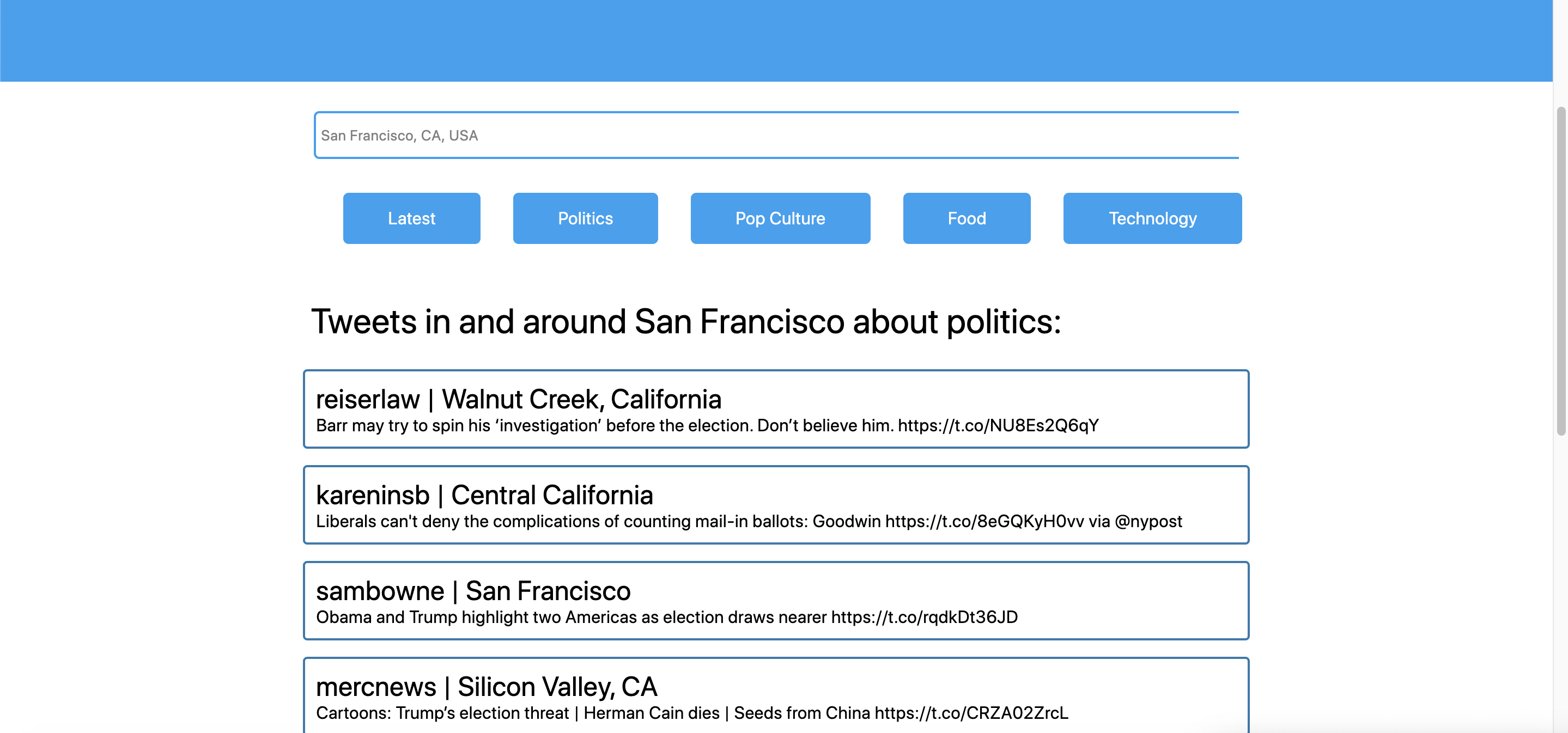Click the 'Obama and Trump highlight' tweet text
Viewport: 1568px width, 733px height.
(570, 618)
